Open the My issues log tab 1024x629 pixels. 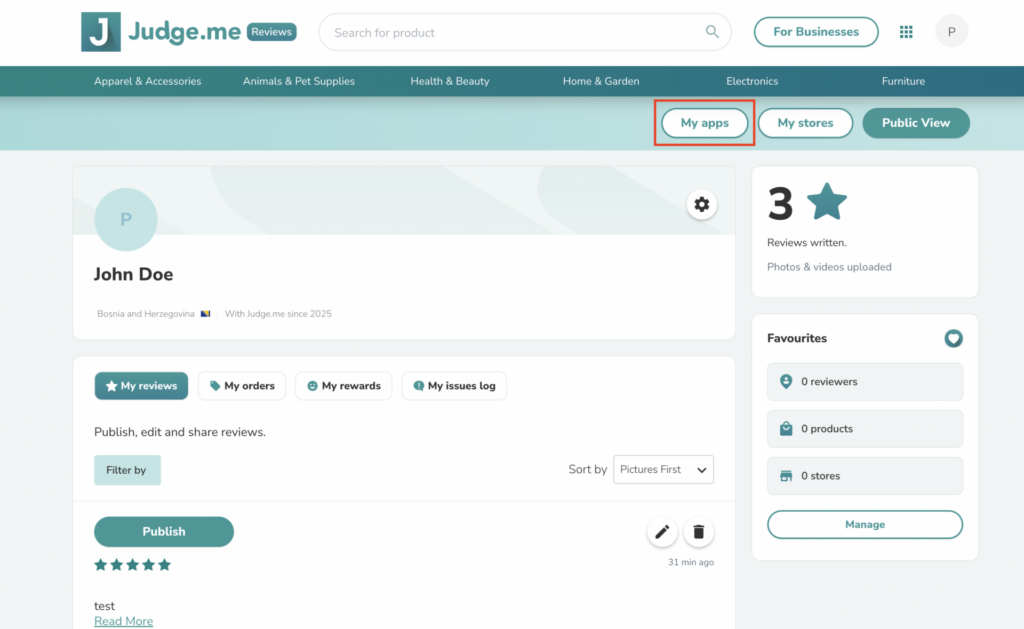point(453,386)
